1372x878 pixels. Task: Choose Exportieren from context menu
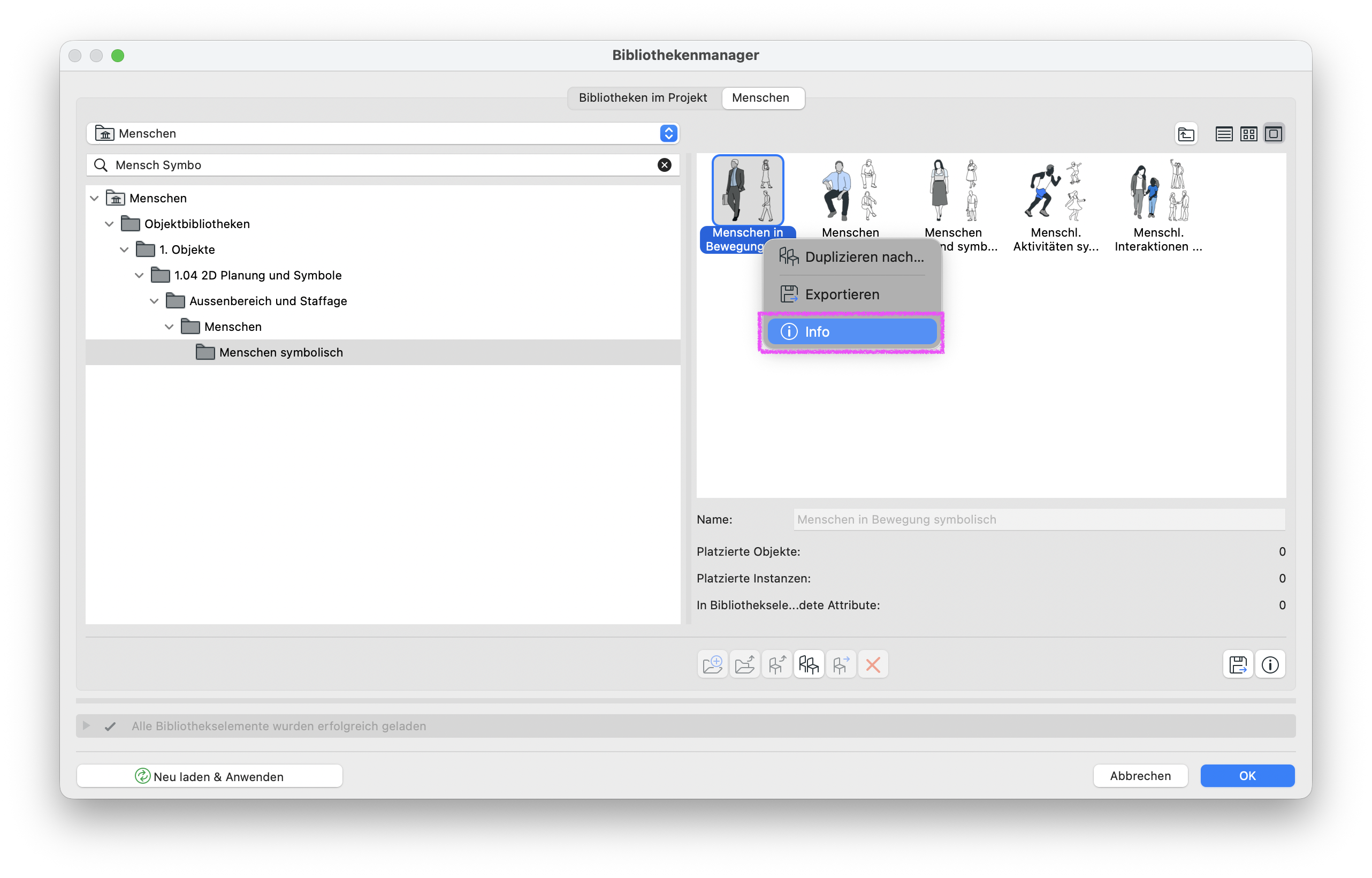click(x=852, y=294)
